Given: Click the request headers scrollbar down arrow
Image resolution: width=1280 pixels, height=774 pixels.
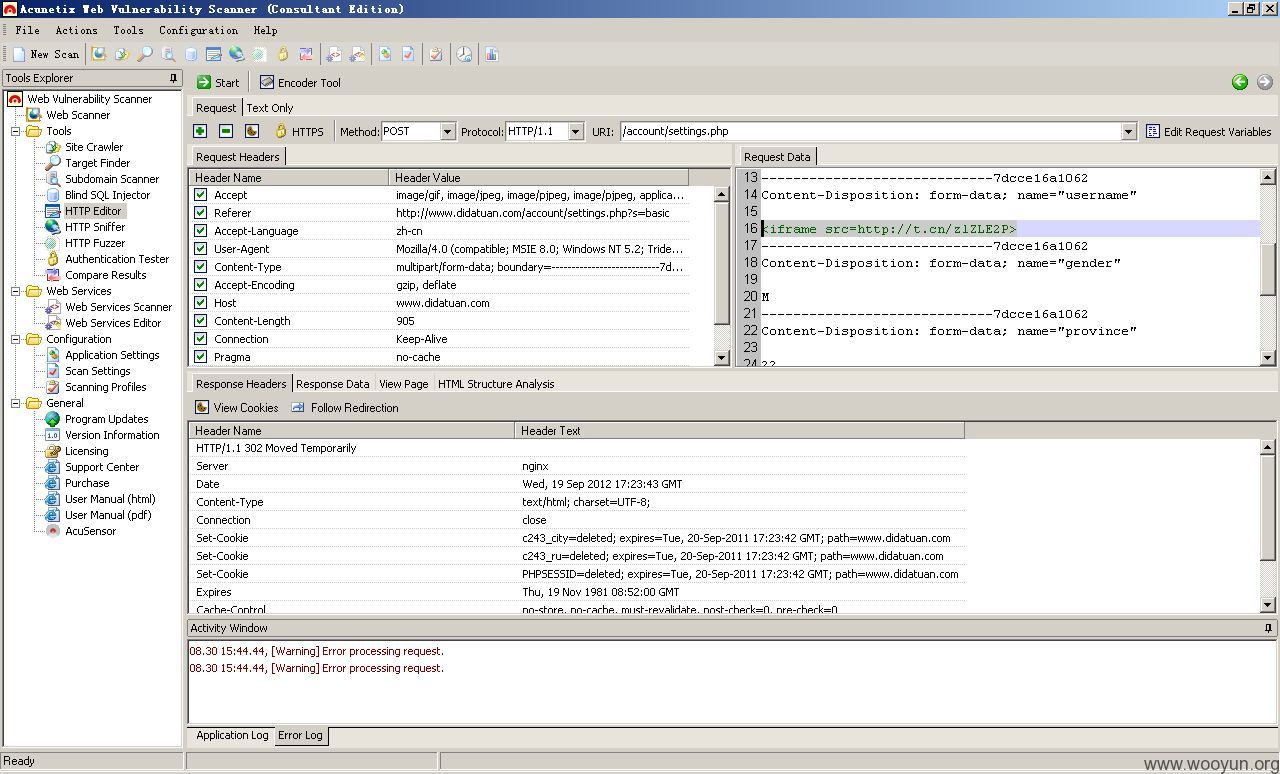Looking at the screenshot, I should [722, 357].
